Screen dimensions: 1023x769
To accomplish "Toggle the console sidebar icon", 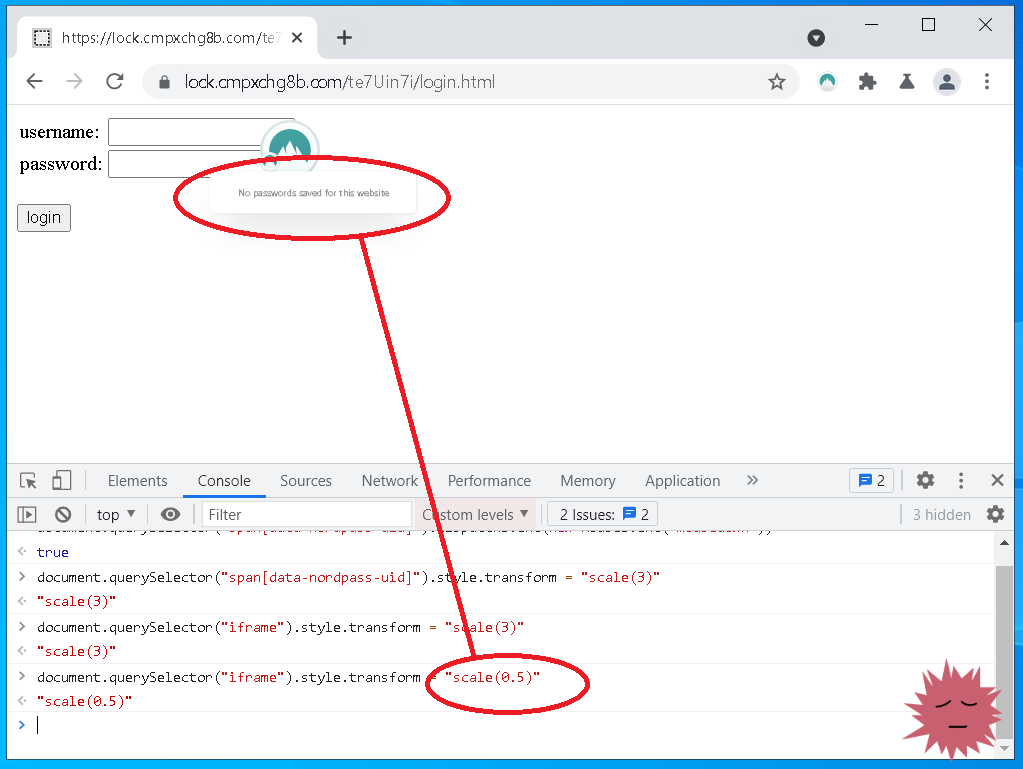I will coord(27,515).
